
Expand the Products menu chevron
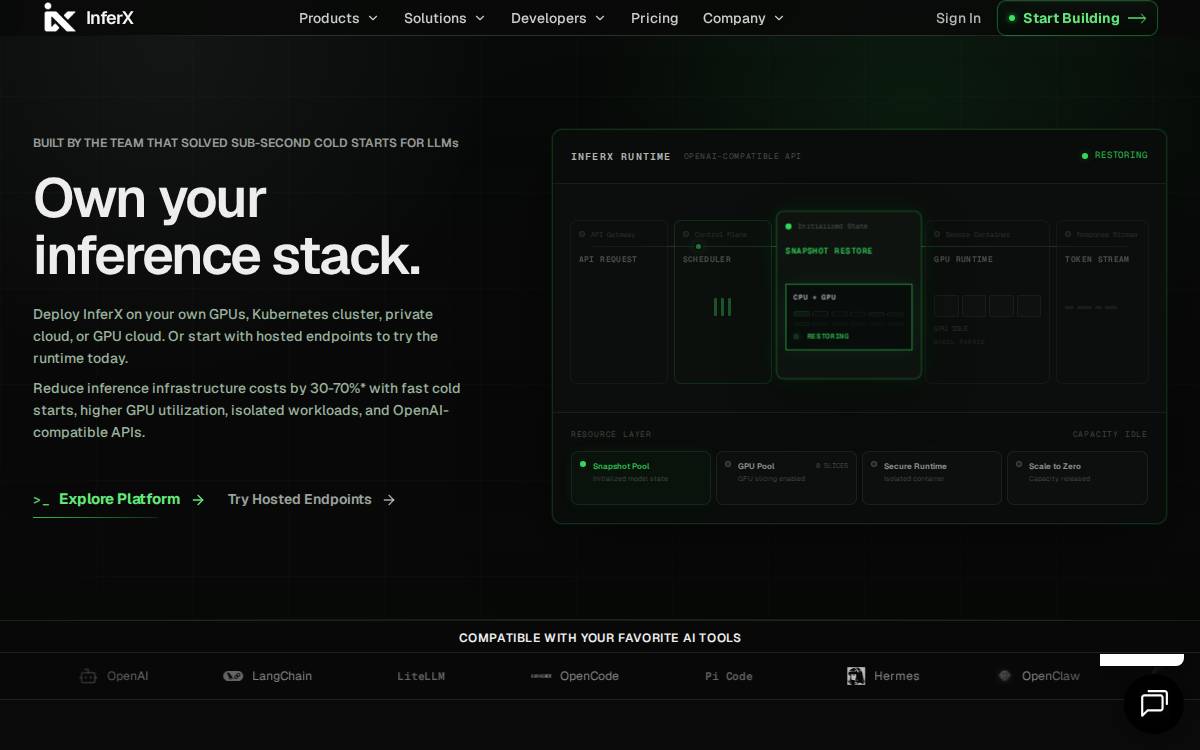[x=373, y=18]
